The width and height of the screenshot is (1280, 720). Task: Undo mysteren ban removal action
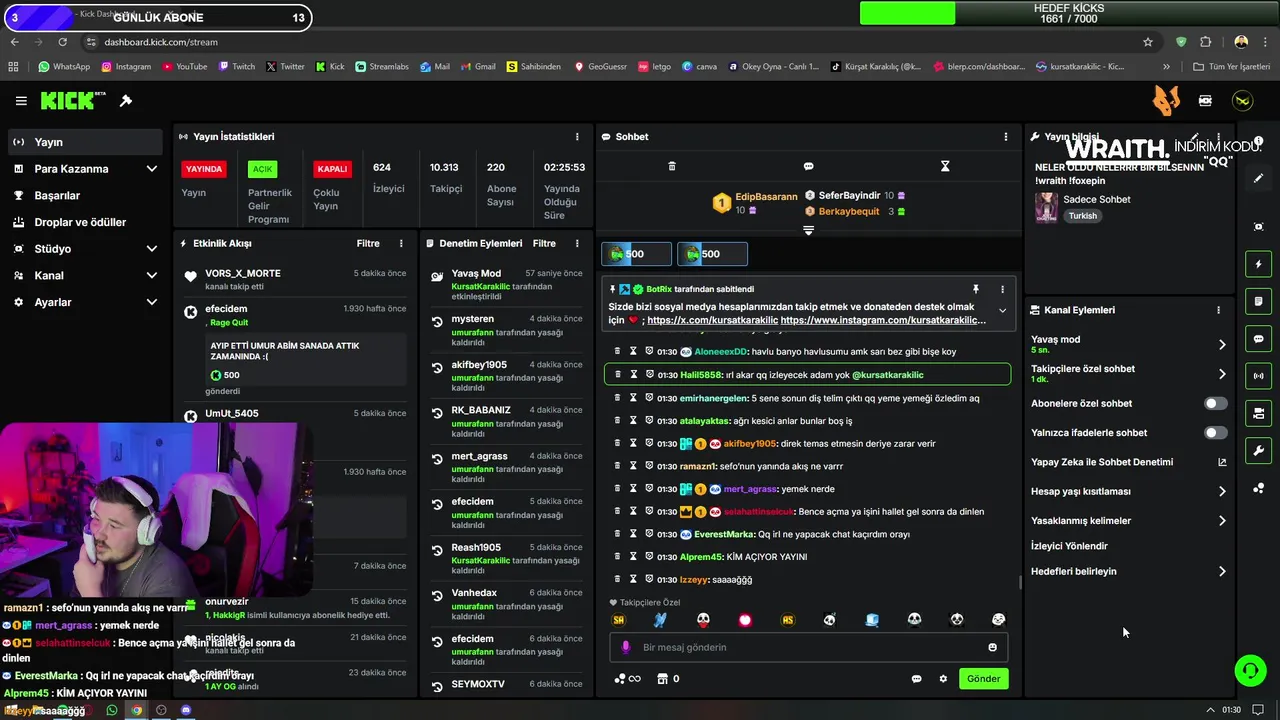(437, 322)
